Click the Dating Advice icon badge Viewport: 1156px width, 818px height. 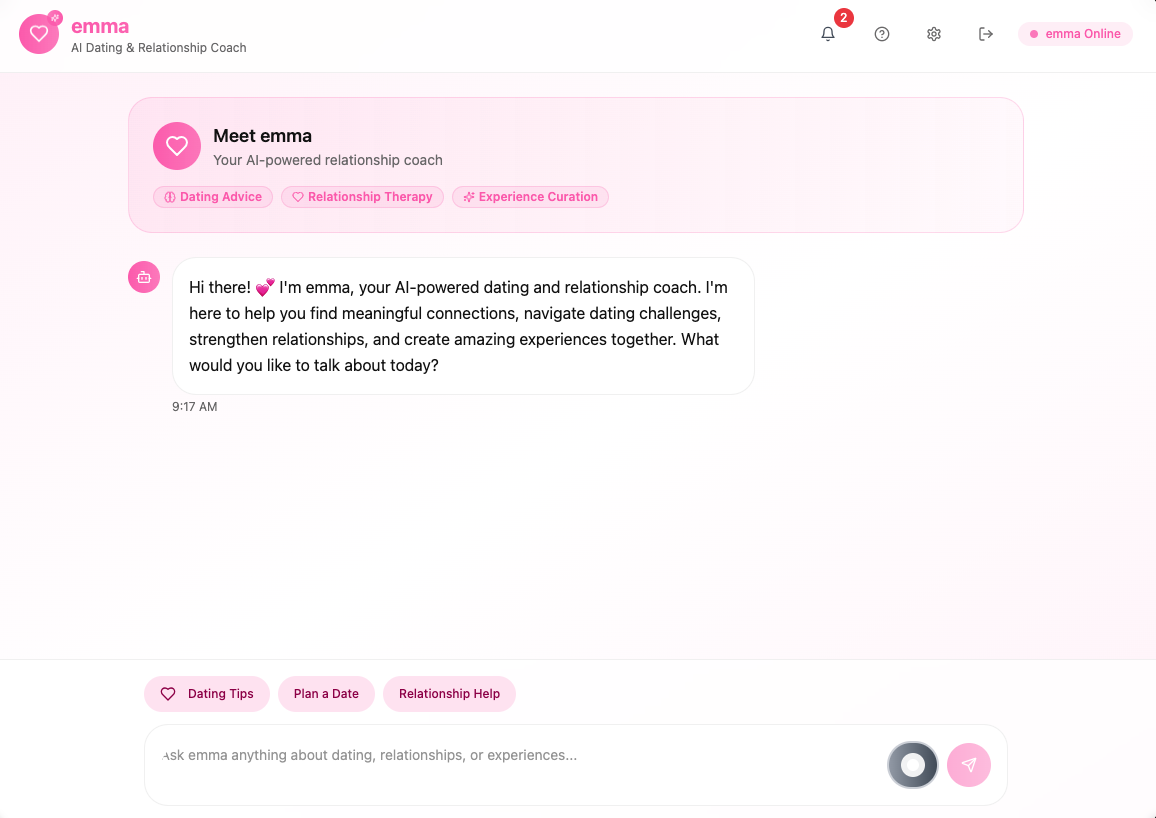169,197
